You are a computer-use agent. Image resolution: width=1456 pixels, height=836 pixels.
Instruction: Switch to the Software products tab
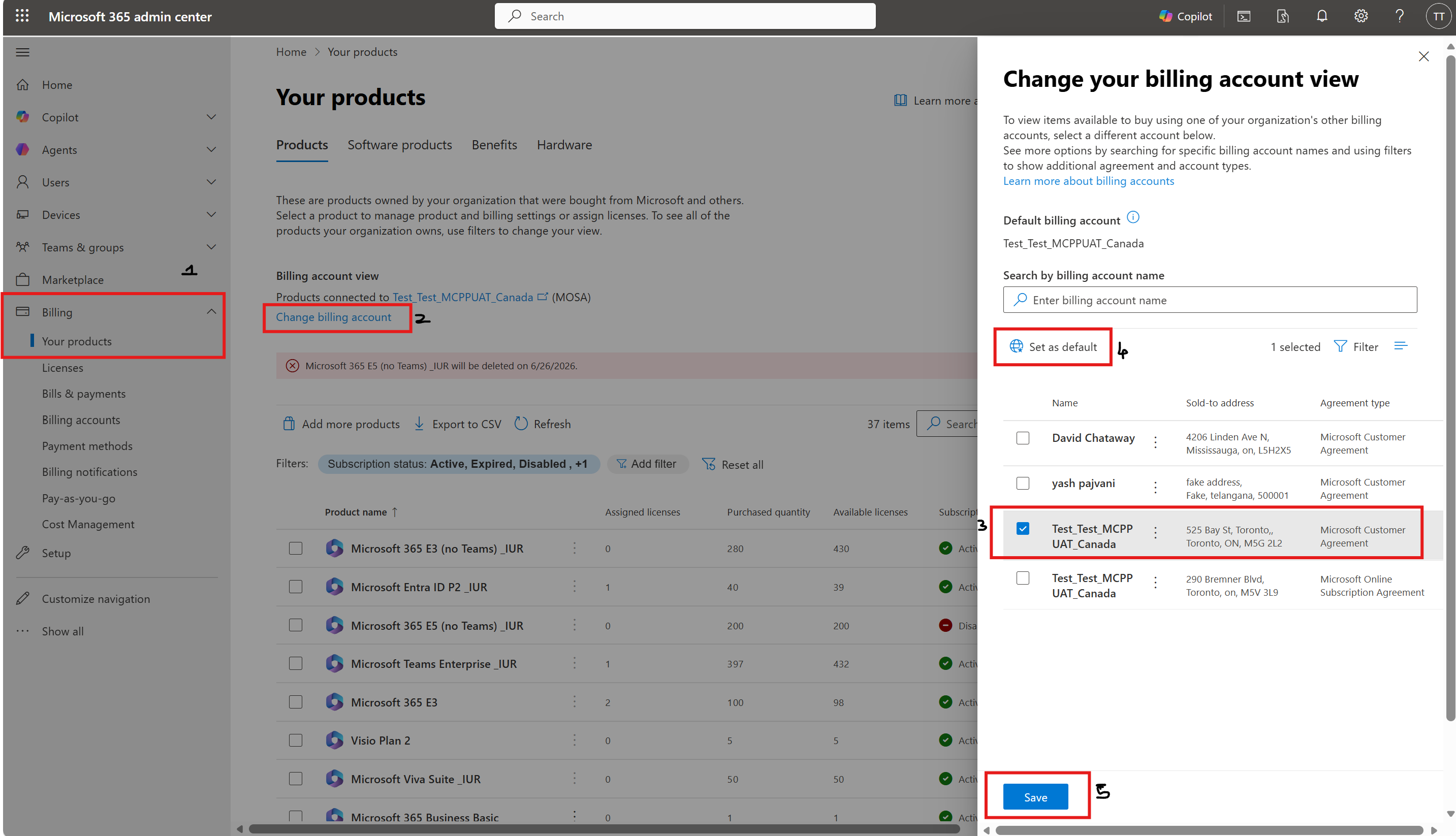click(x=400, y=145)
